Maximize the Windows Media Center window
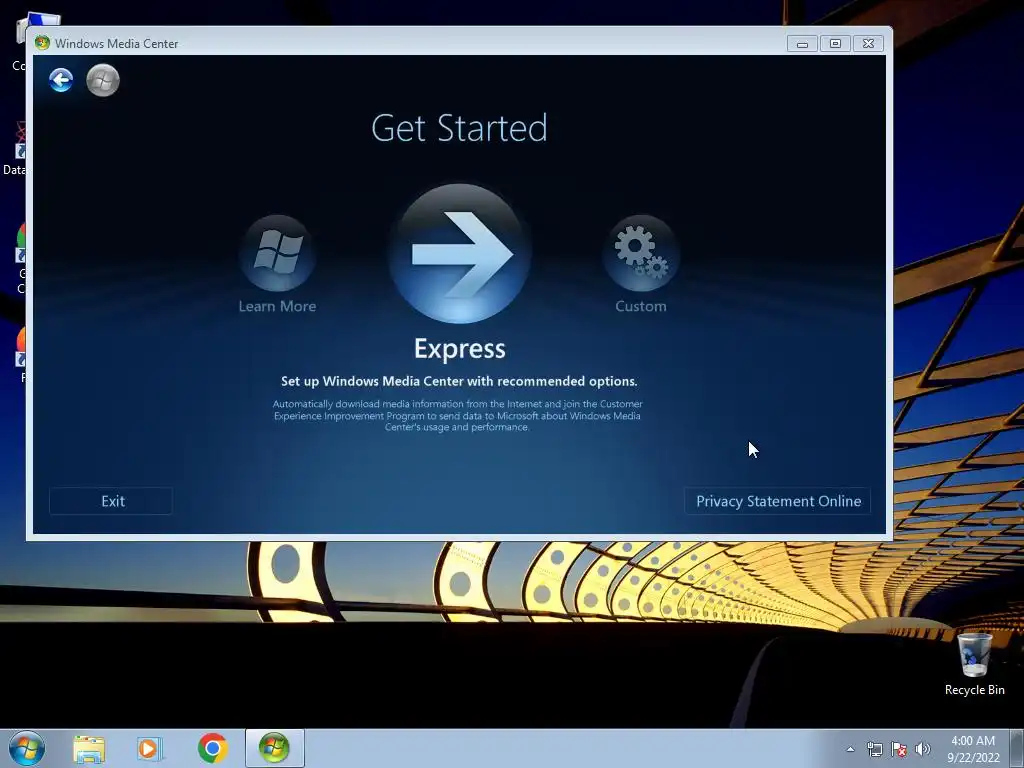Viewport: 1024px width, 768px height. click(x=835, y=44)
